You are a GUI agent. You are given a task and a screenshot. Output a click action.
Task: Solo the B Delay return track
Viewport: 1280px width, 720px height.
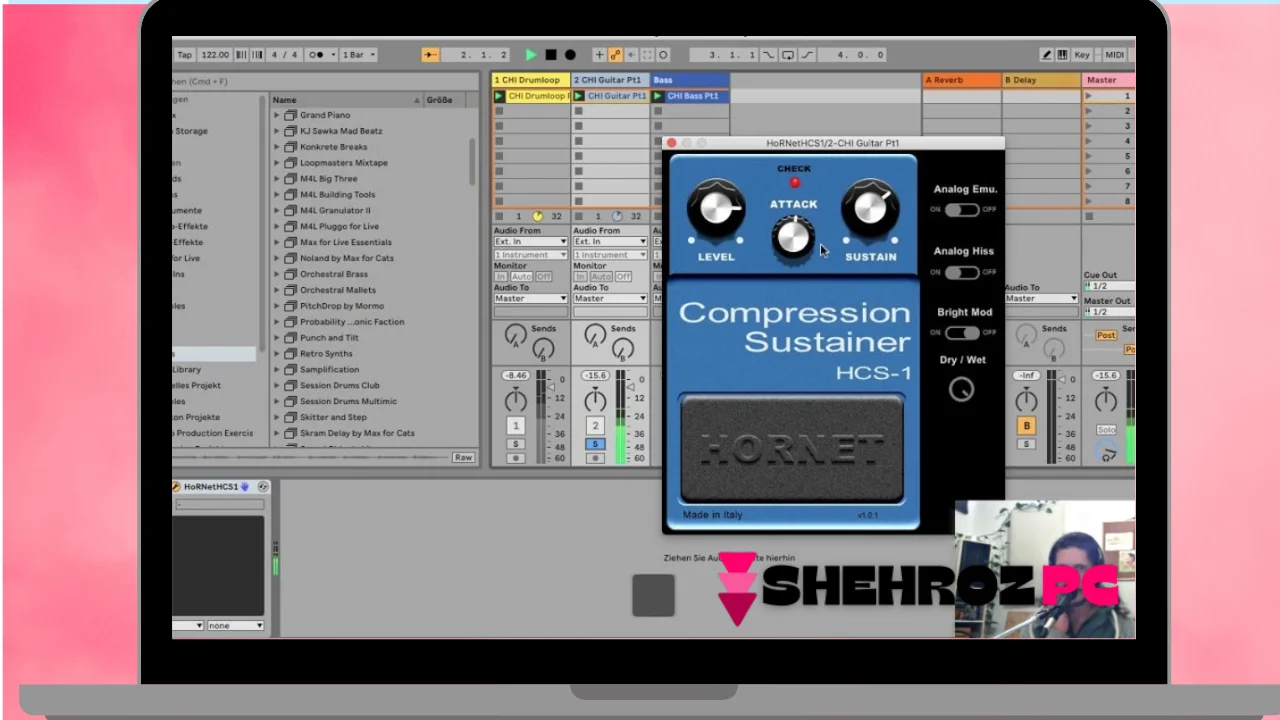[x=1026, y=444]
